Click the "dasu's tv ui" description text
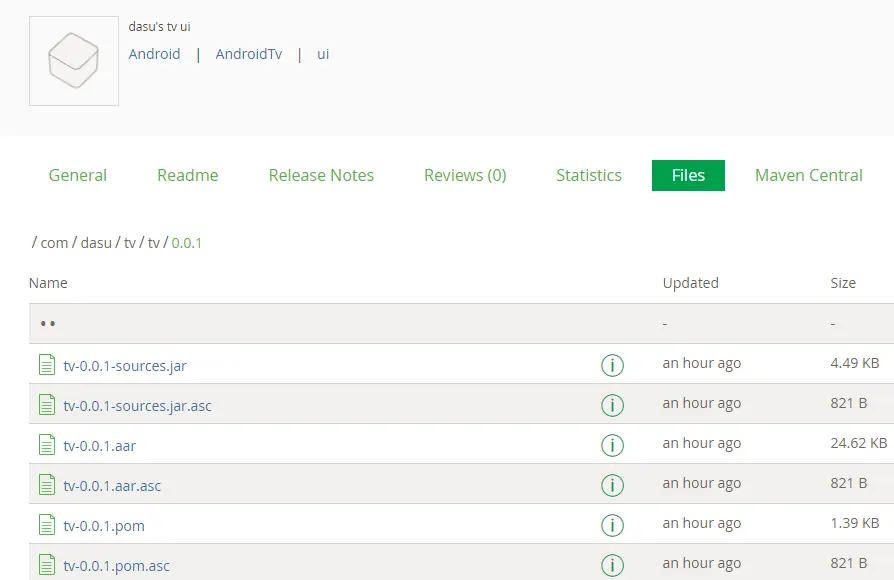 [160, 26]
